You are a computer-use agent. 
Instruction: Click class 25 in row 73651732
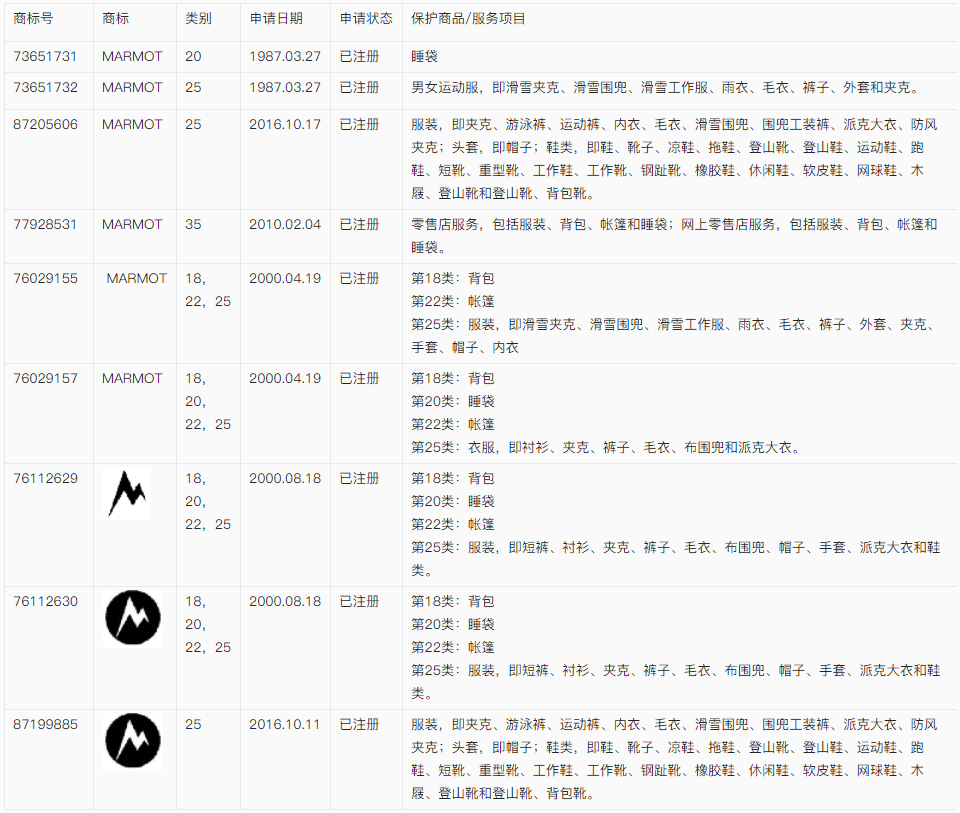[x=193, y=88]
